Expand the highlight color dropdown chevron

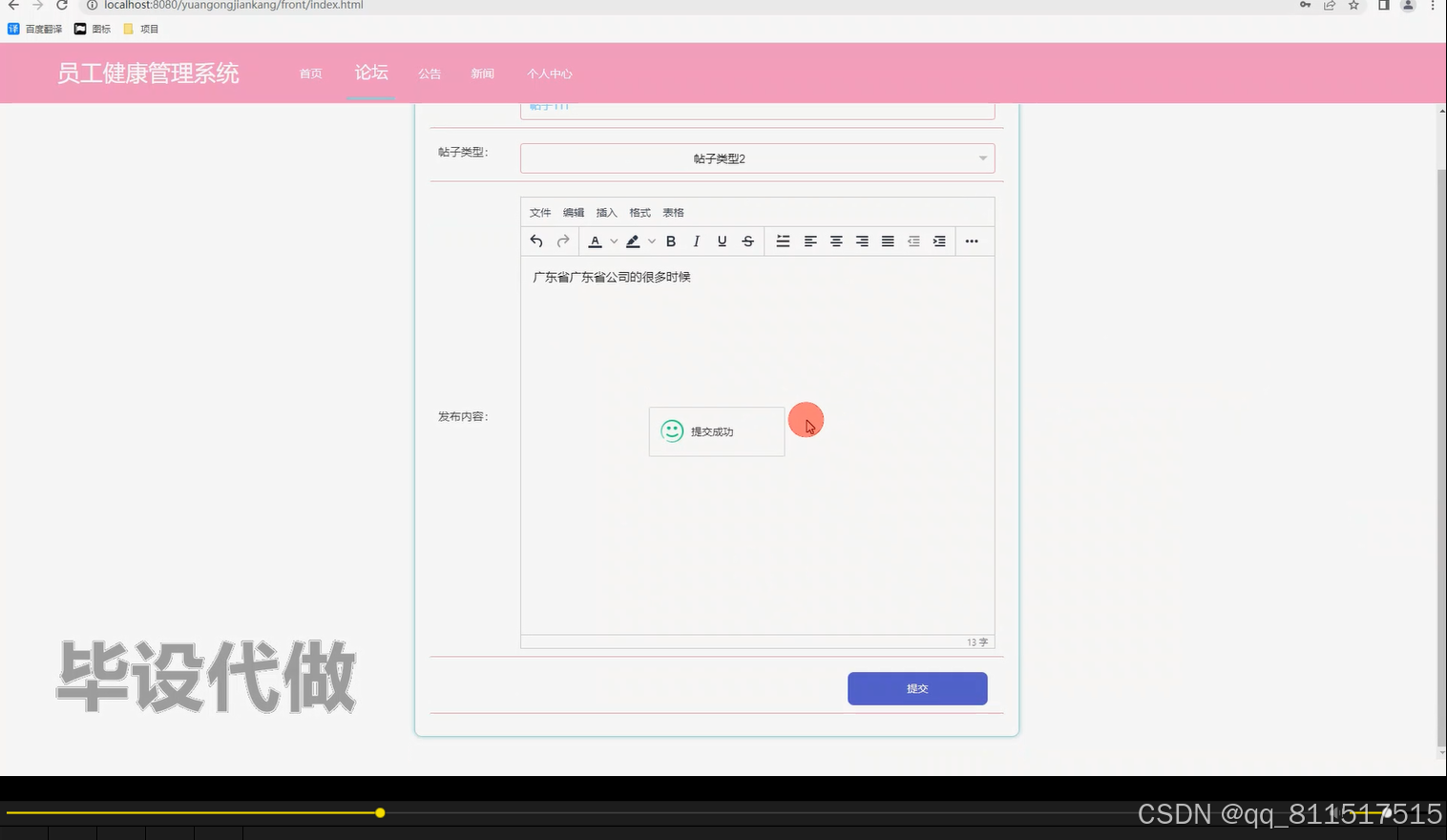click(652, 241)
